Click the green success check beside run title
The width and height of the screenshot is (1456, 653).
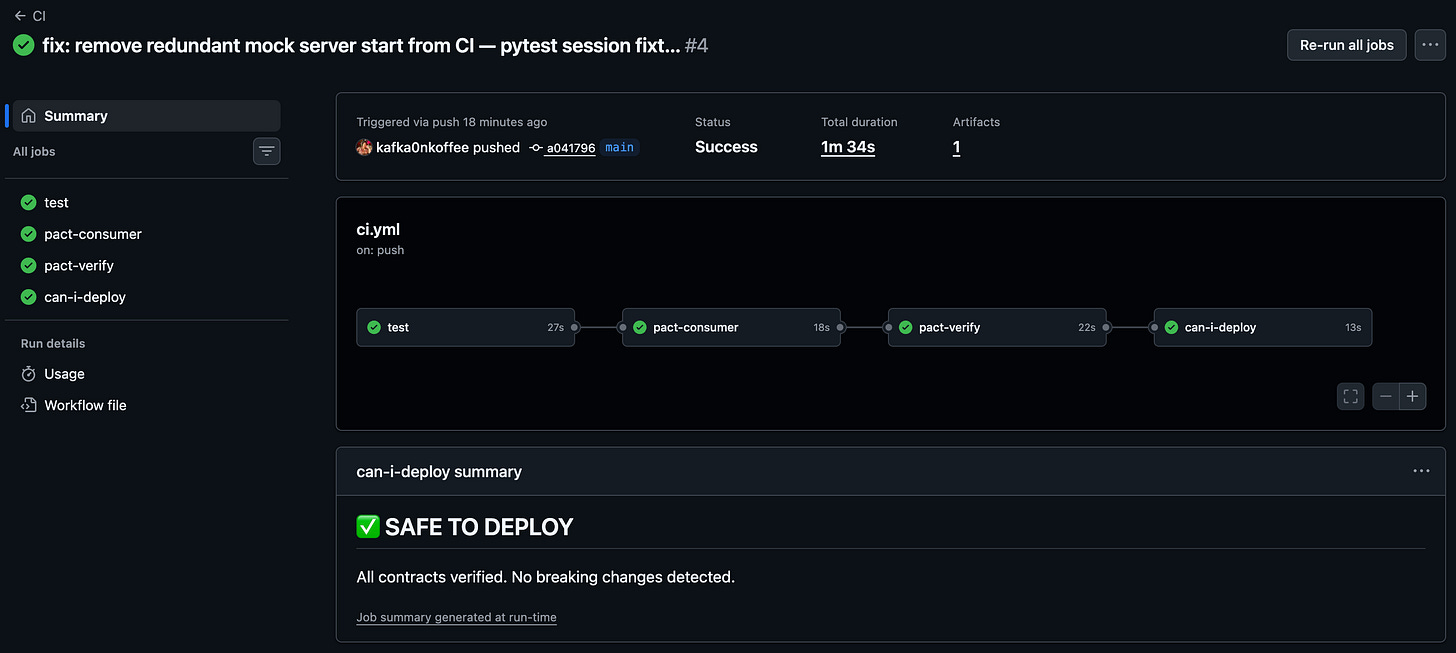[23, 45]
